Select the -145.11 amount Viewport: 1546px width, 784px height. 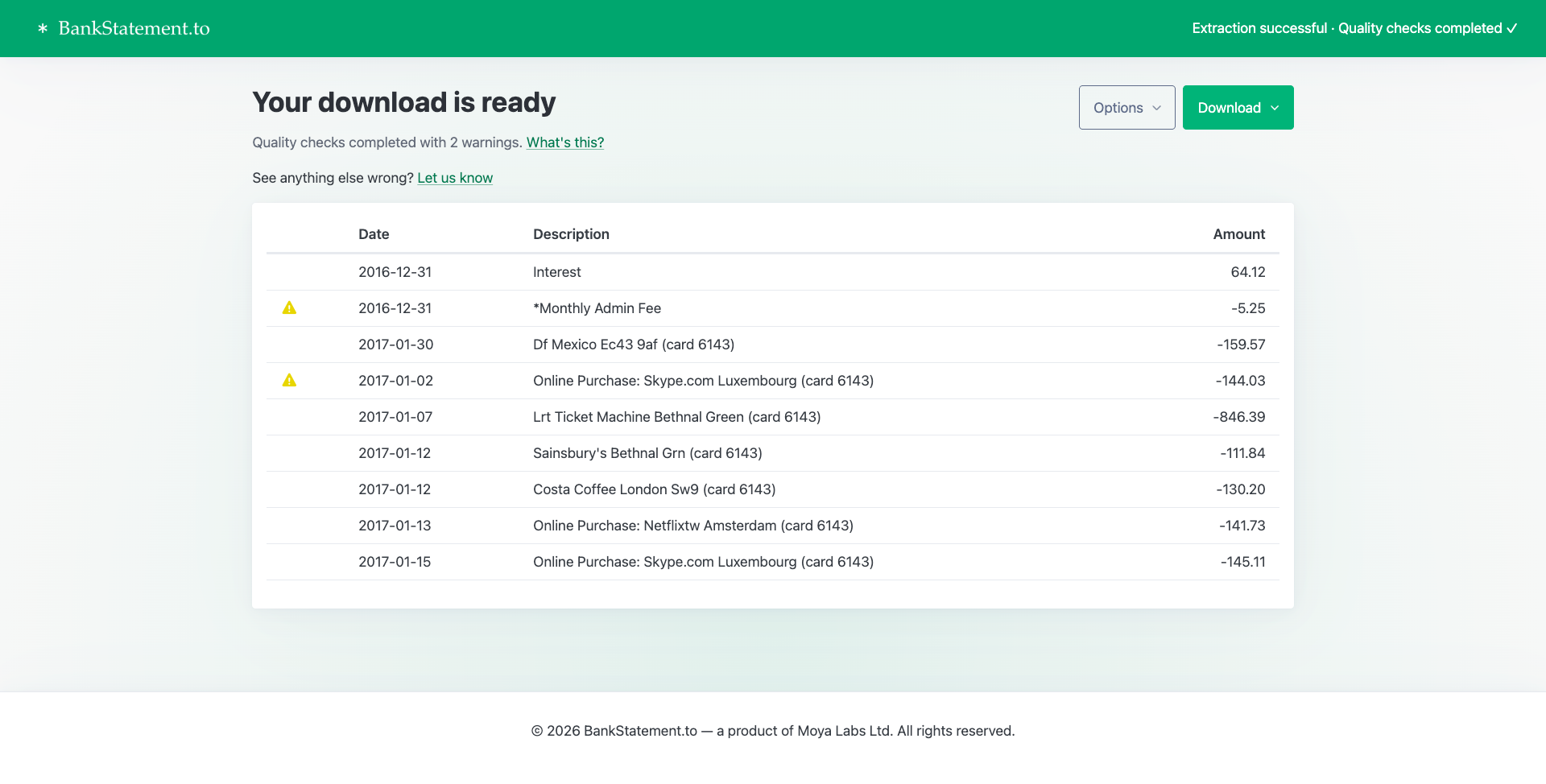tap(1242, 562)
